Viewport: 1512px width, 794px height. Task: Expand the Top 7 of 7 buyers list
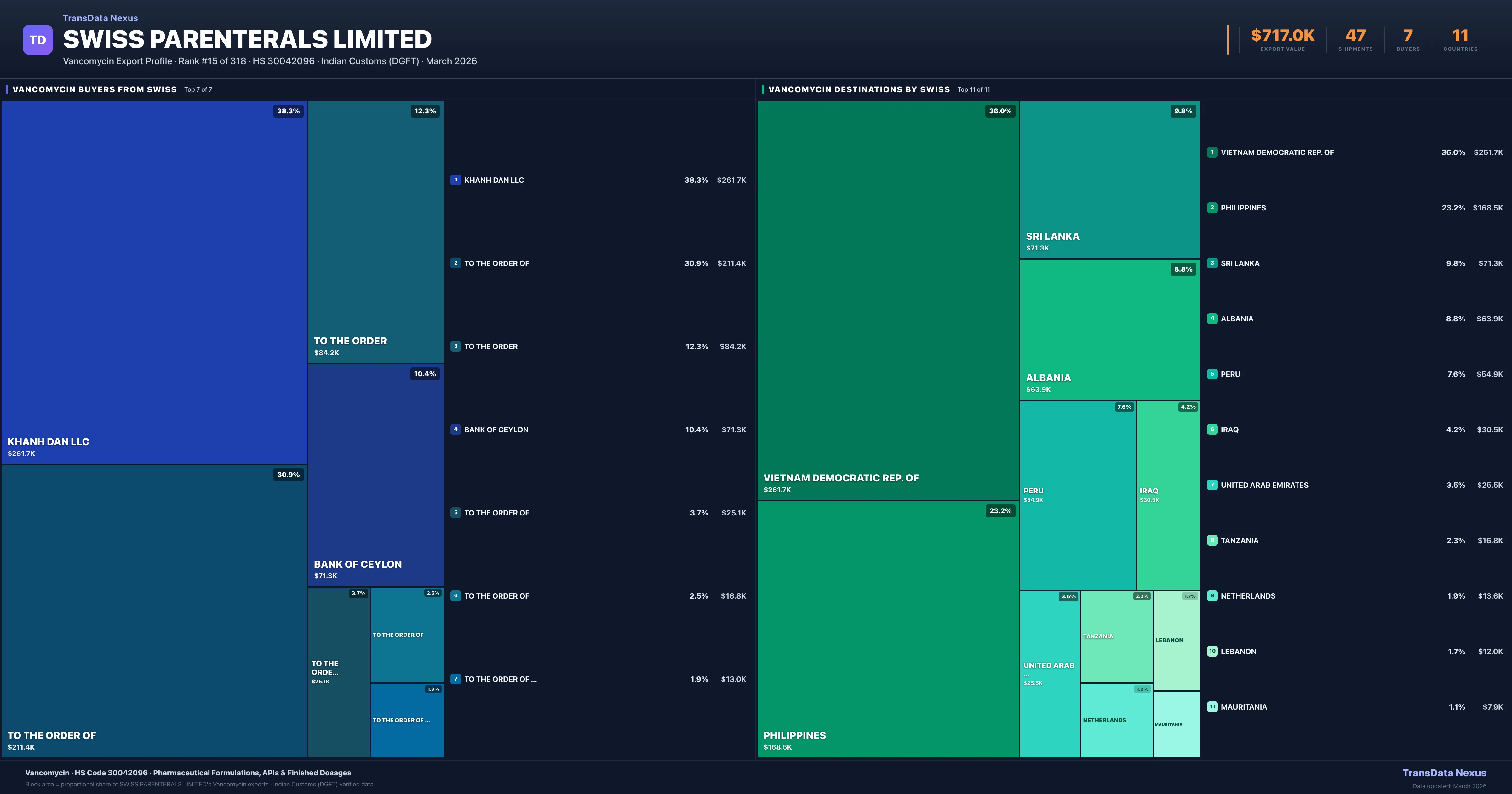click(198, 89)
